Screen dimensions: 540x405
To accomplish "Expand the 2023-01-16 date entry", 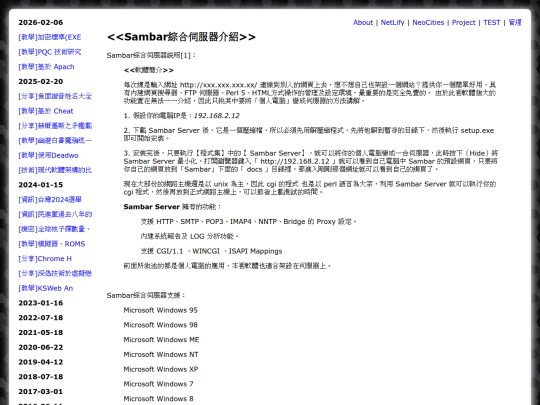I will (x=41, y=303).
